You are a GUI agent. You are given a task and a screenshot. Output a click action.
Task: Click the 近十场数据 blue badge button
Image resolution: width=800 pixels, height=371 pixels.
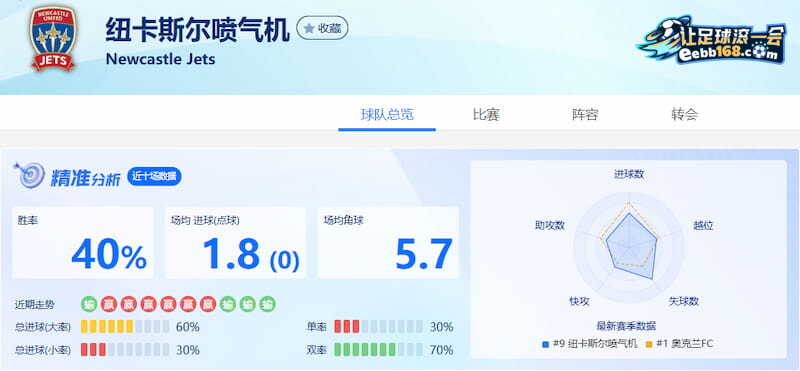154,177
